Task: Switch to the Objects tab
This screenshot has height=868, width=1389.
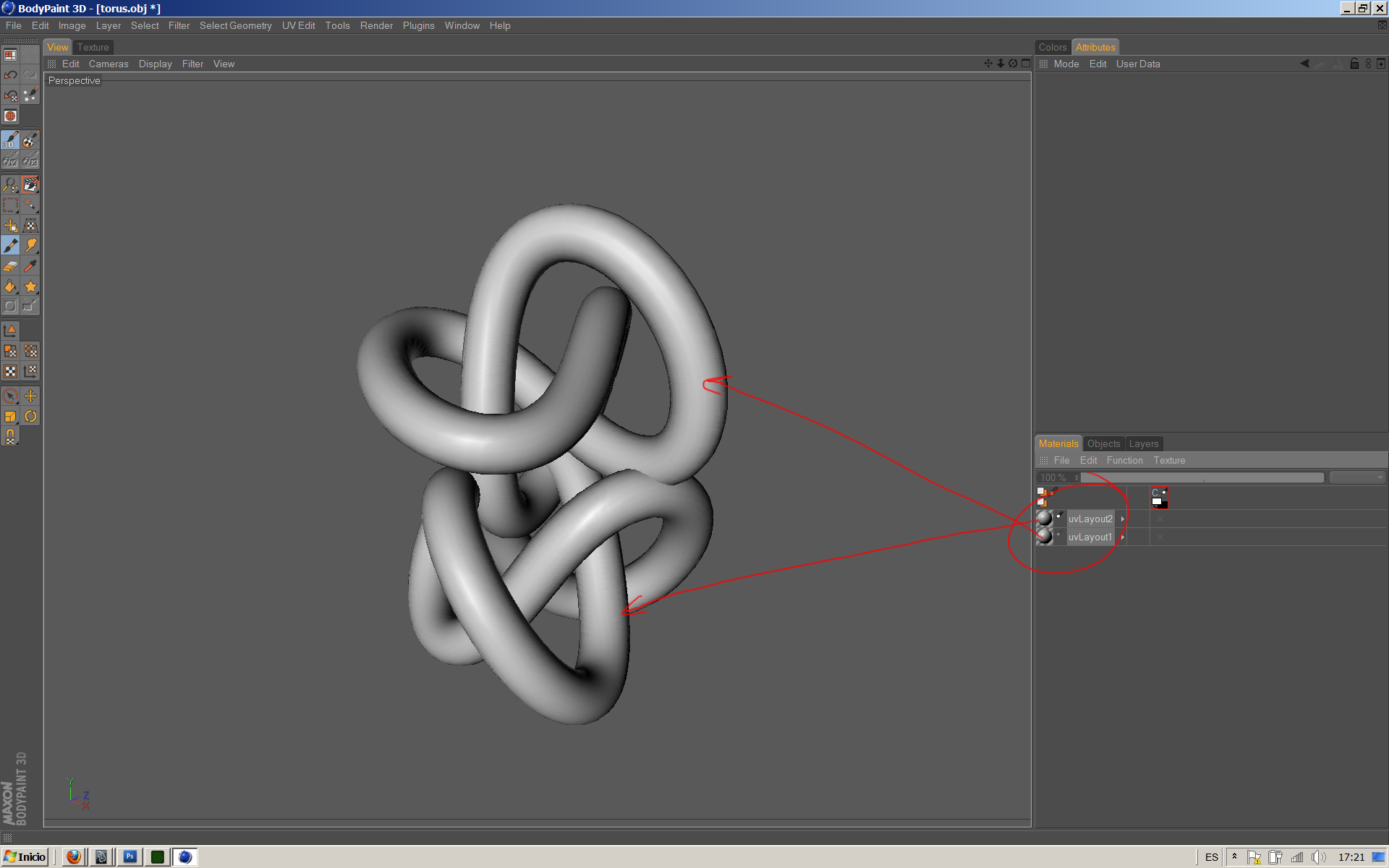Action: pyautogui.click(x=1103, y=443)
